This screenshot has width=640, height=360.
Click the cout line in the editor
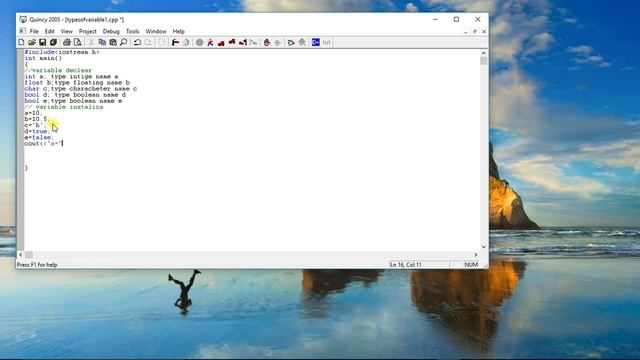tap(44, 144)
